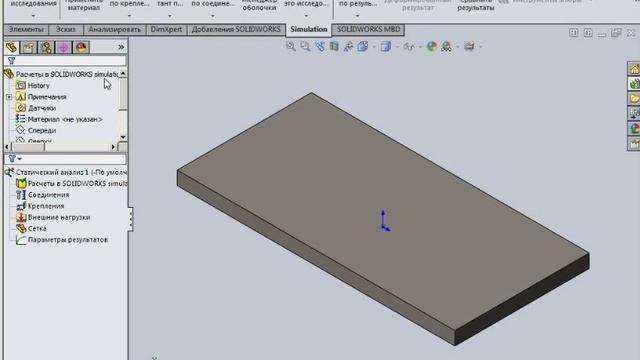Screen dimensions: 640x360
Task: Open Apply Scene dropdown arrow
Action: click(458, 47)
